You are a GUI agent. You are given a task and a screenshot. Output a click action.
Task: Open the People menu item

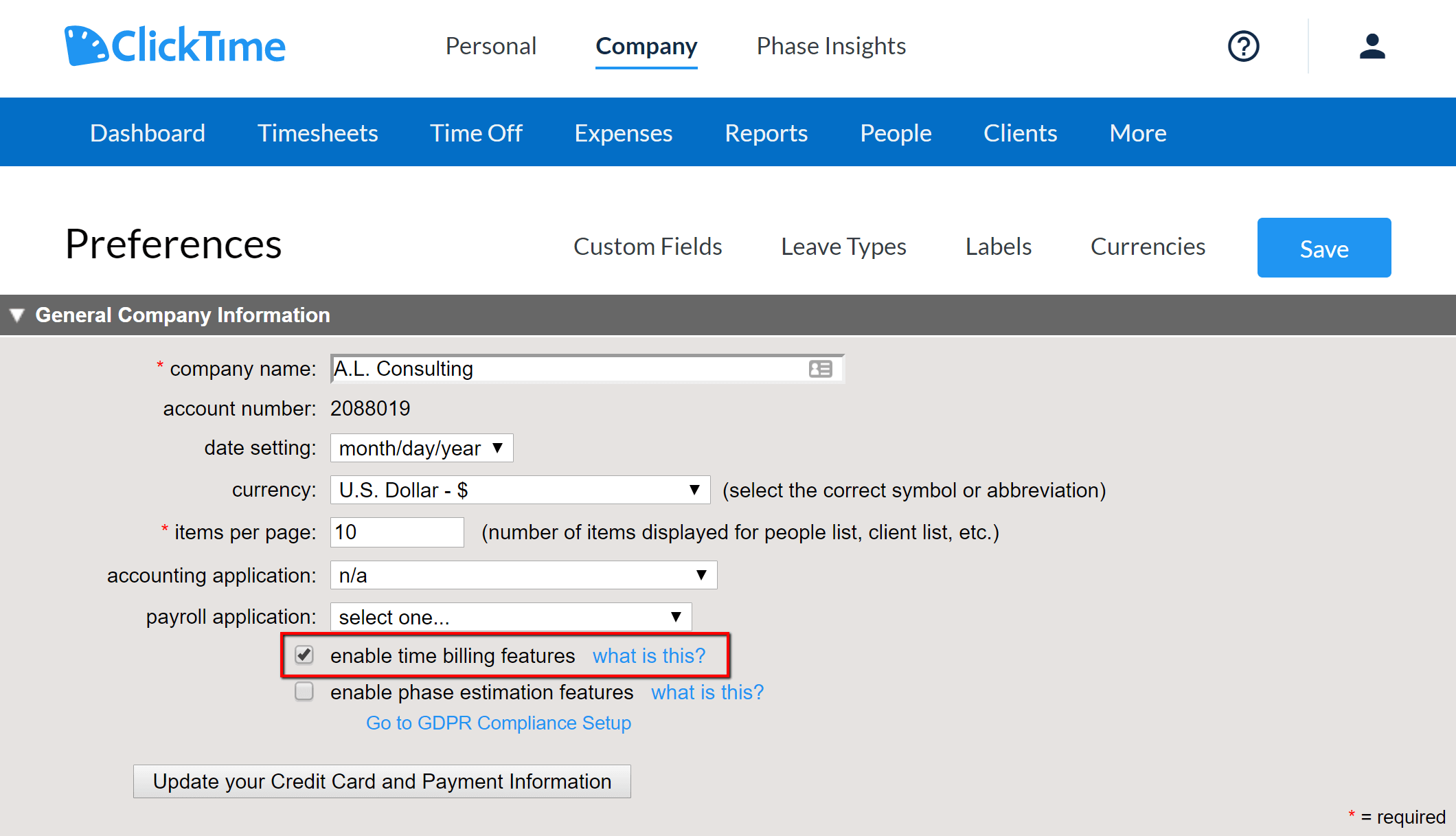[x=896, y=133]
